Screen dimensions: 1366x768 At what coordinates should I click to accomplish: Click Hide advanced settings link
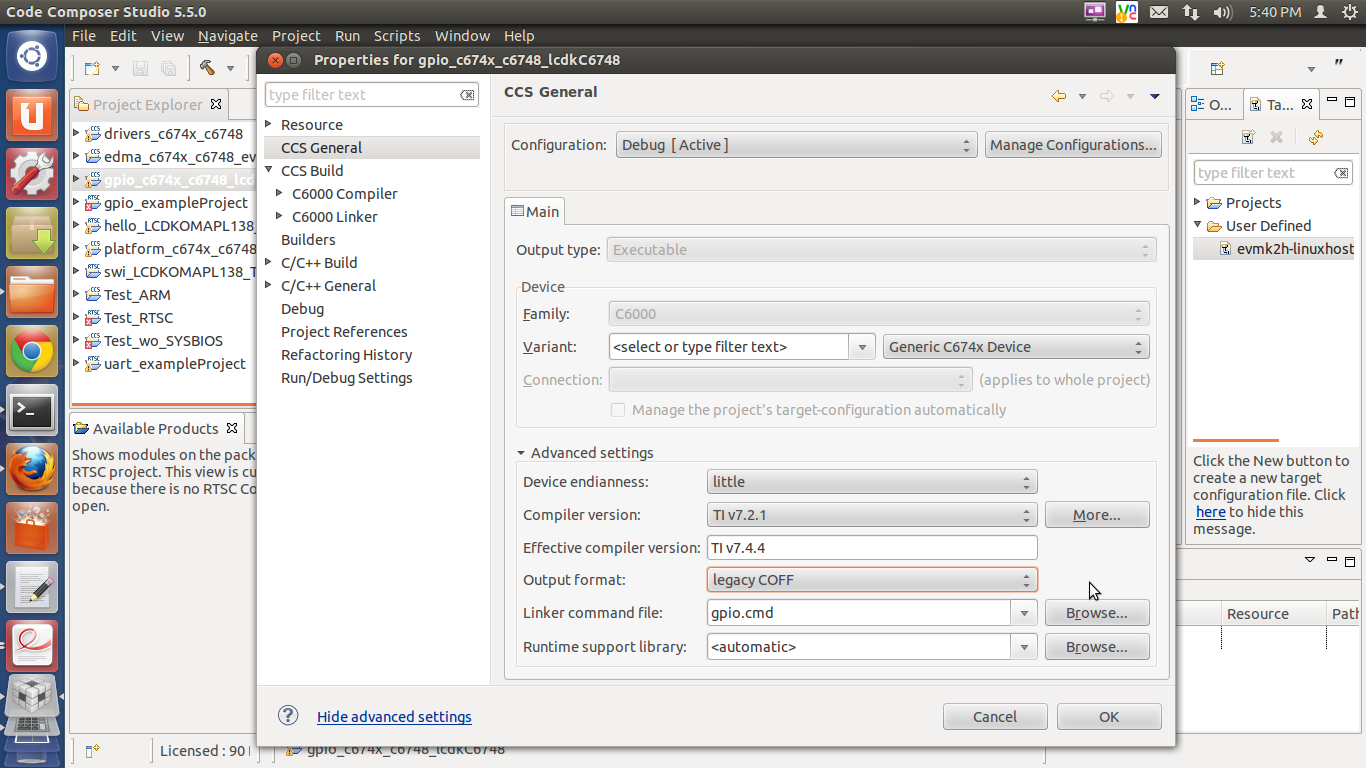pos(394,717)
